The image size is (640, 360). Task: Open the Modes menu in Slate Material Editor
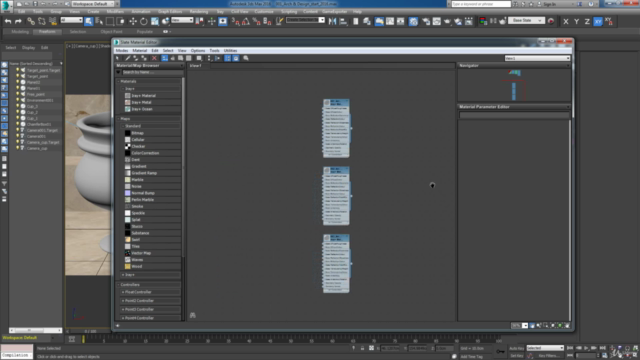(x=122, y=51)
